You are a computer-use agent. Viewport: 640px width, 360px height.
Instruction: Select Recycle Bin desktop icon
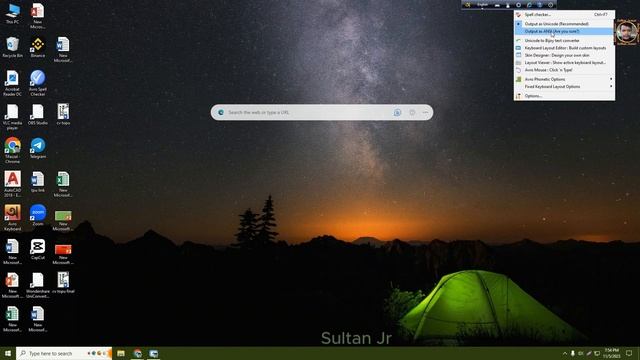(12, 47)
